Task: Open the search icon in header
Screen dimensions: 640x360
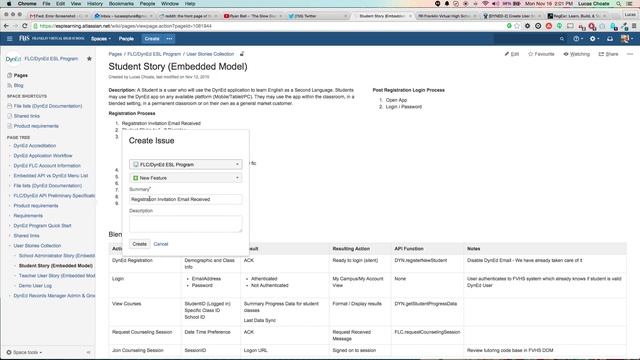Action: 562,39
